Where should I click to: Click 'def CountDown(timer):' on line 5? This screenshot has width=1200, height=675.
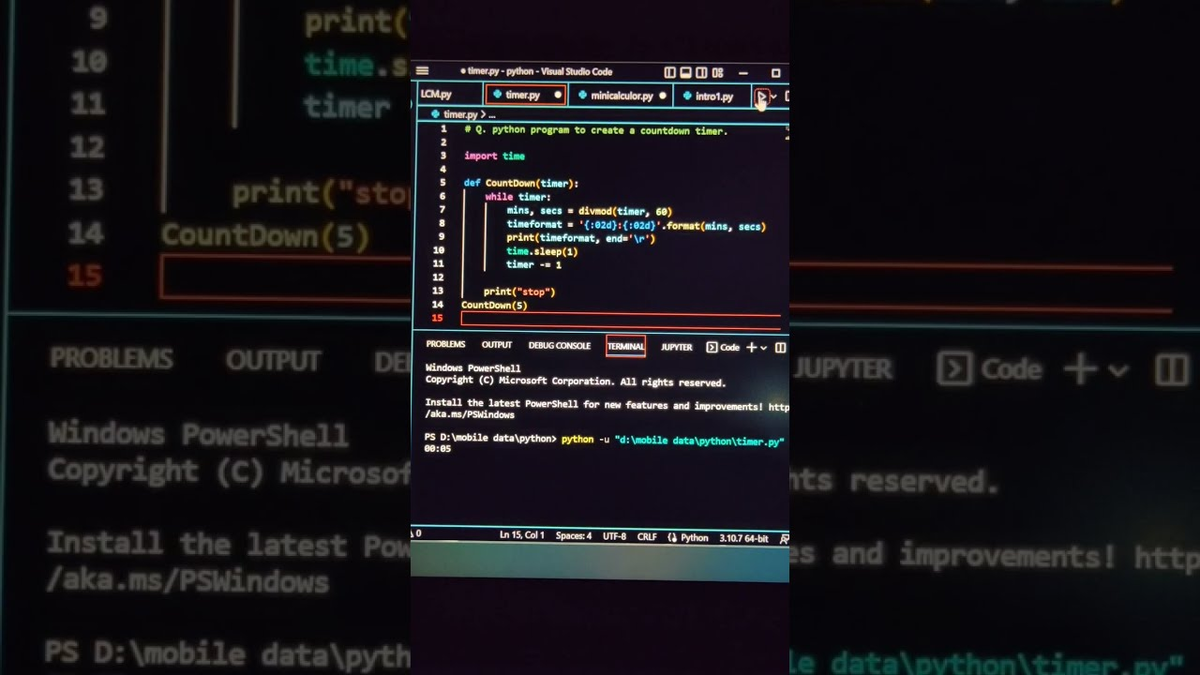(521, 183)
